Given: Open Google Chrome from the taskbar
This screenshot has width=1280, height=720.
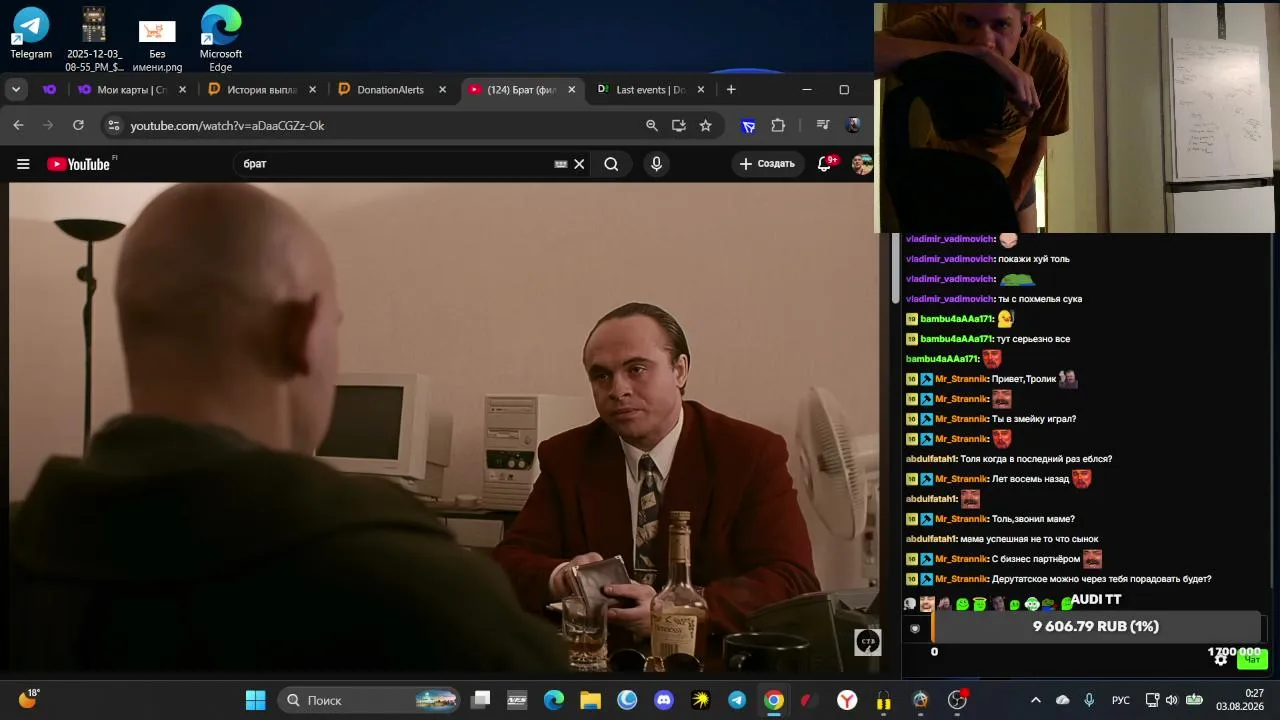Looking at the screenshot, I should pyautogui.click(x=774, y=700).
